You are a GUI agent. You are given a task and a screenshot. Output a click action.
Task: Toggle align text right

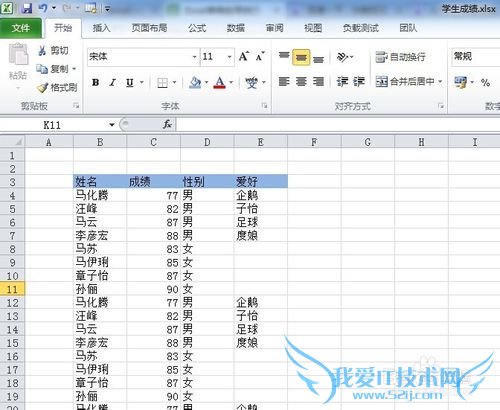pos(318,81)
